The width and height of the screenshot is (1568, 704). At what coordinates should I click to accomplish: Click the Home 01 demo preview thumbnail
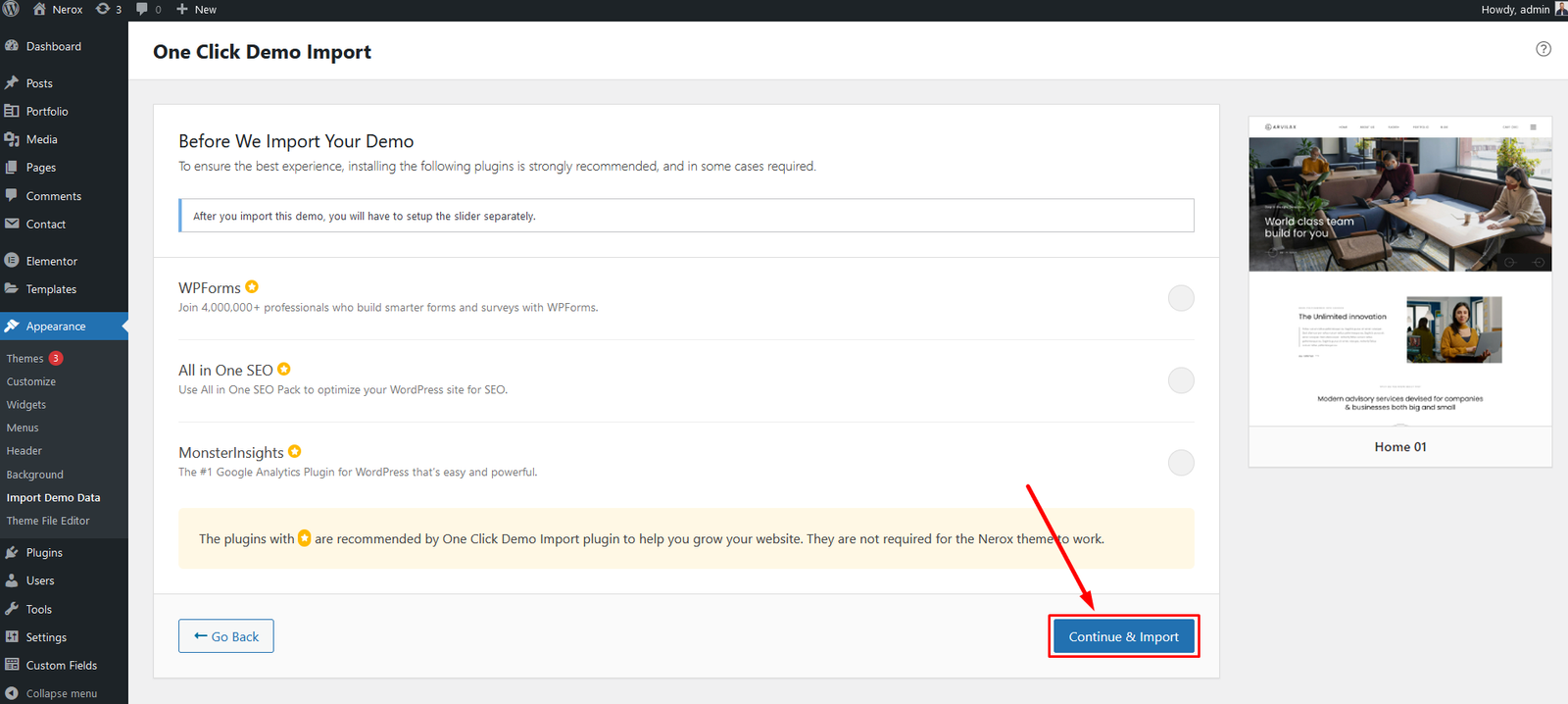pos(1399,272)
